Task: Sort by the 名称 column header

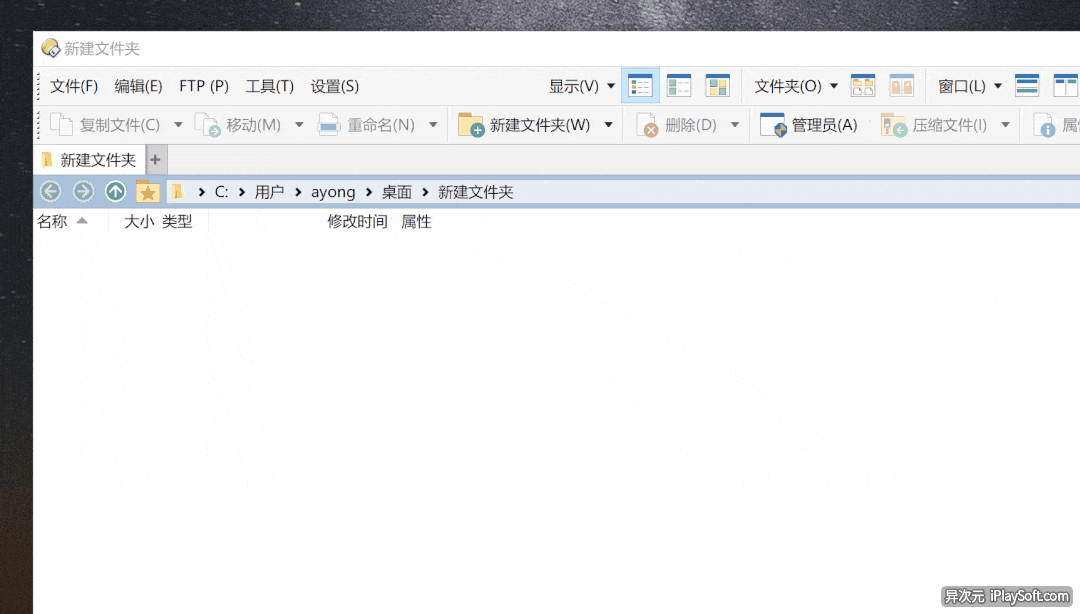Action: pyautogui.click(x=53, y=222)
